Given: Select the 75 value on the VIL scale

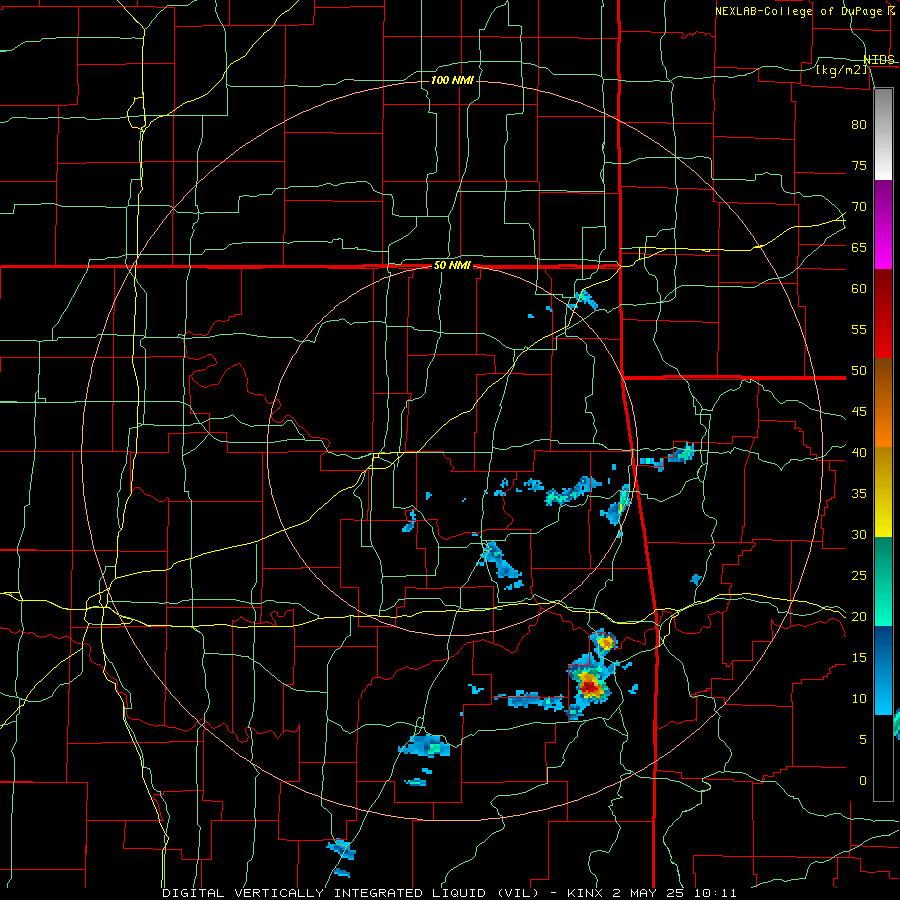Looking at the screenshot, I should [859, 166].
